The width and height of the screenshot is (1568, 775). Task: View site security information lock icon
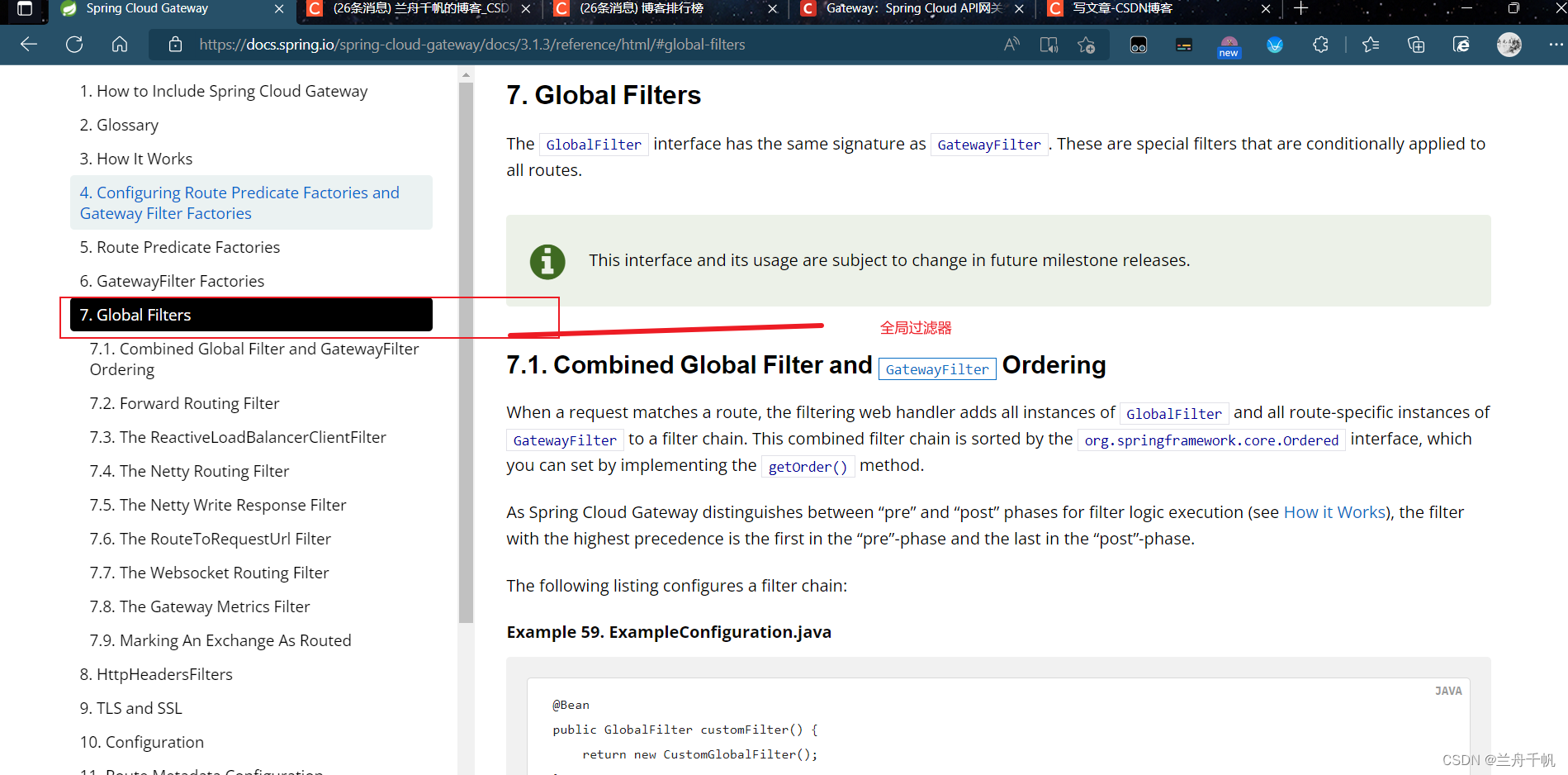(175, 45)
